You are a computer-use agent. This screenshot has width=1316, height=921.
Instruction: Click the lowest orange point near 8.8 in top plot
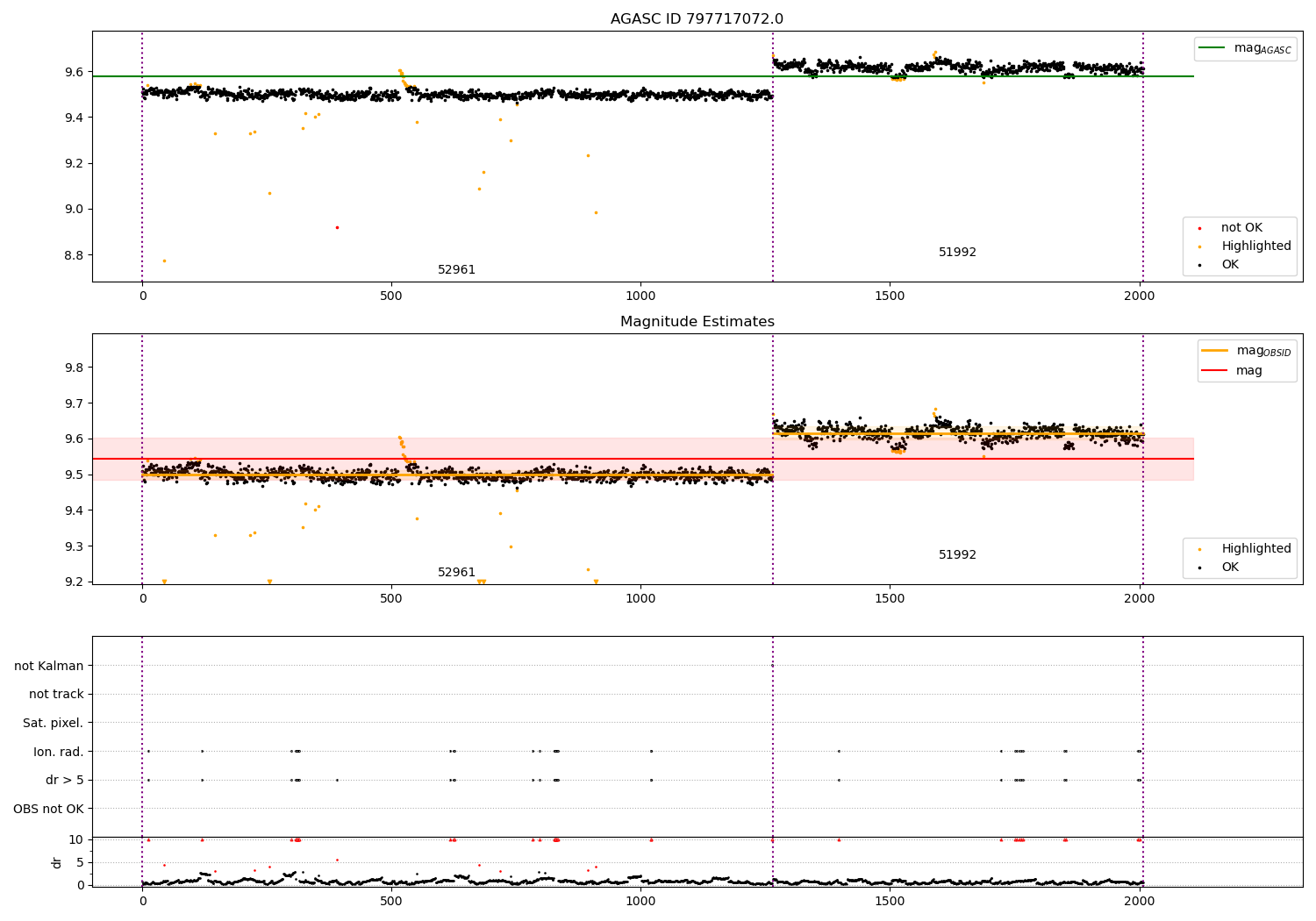click(164, 261)
